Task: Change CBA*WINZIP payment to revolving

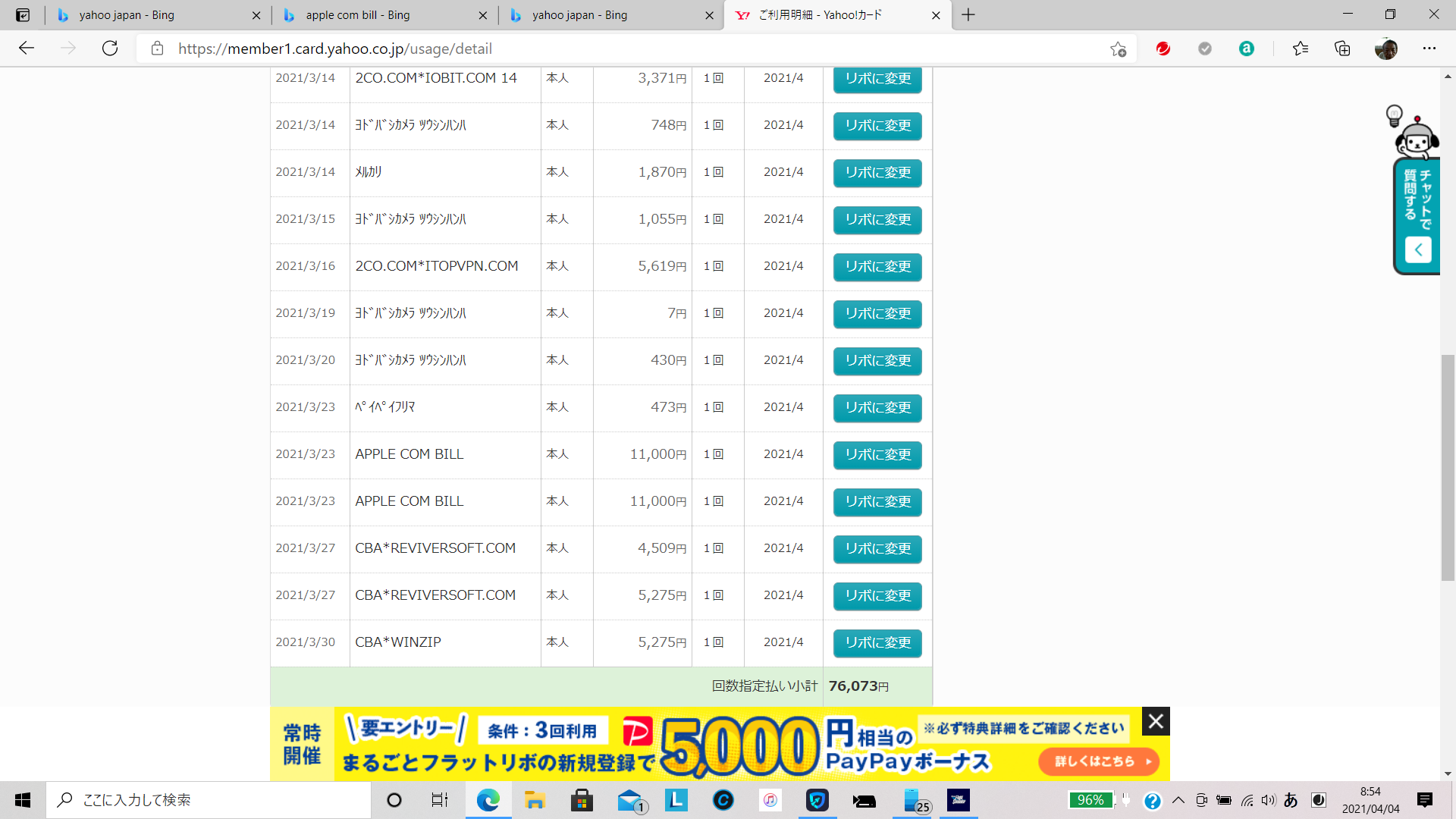Action: pos(877,643)
